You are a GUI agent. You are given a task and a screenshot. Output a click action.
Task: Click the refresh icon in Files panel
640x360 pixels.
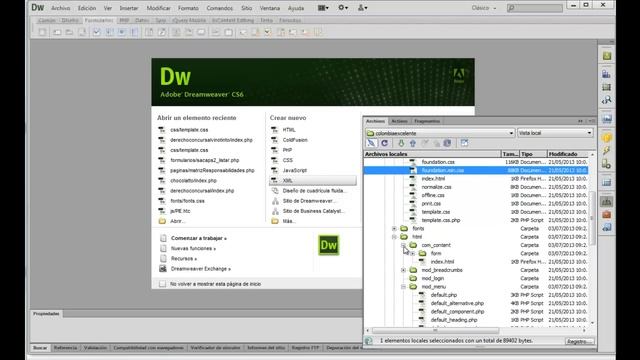pyautogui.click(x=384, y=143)
